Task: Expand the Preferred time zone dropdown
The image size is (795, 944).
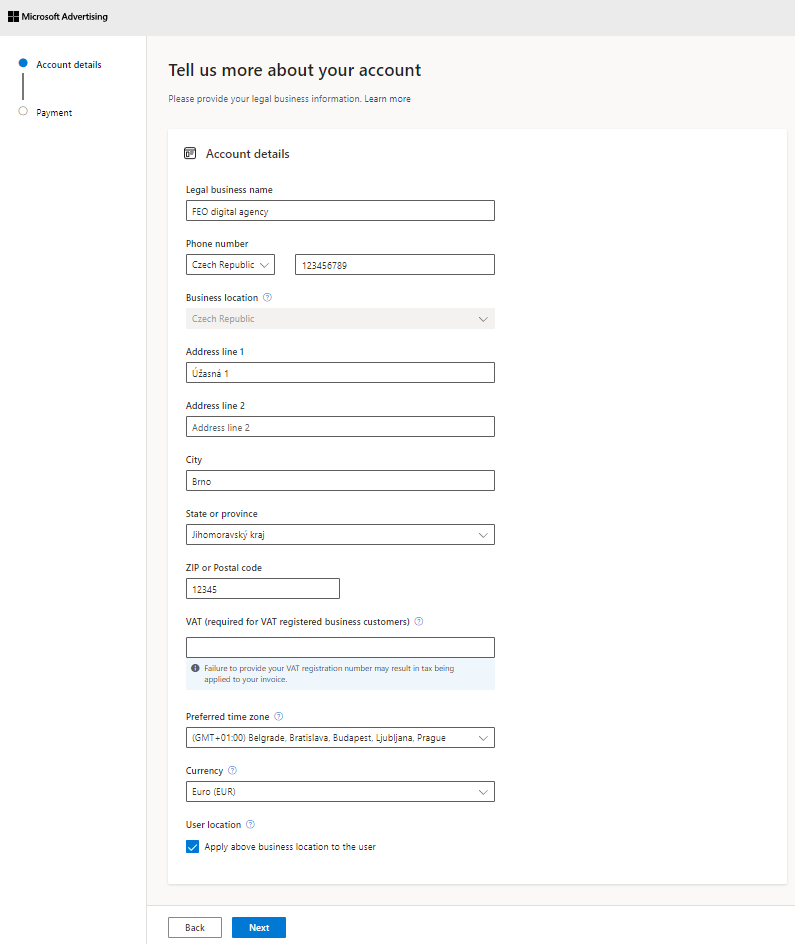Action: coord(340,738)
